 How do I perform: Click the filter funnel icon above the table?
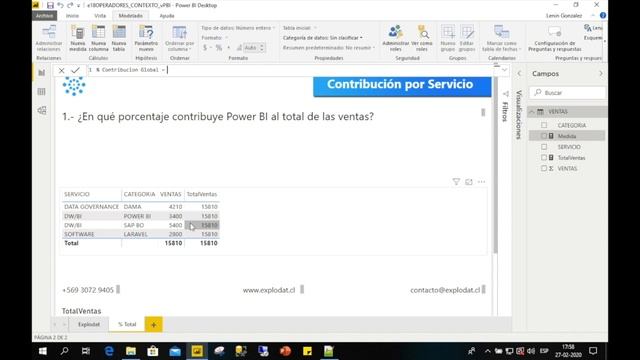pos(456,182)
